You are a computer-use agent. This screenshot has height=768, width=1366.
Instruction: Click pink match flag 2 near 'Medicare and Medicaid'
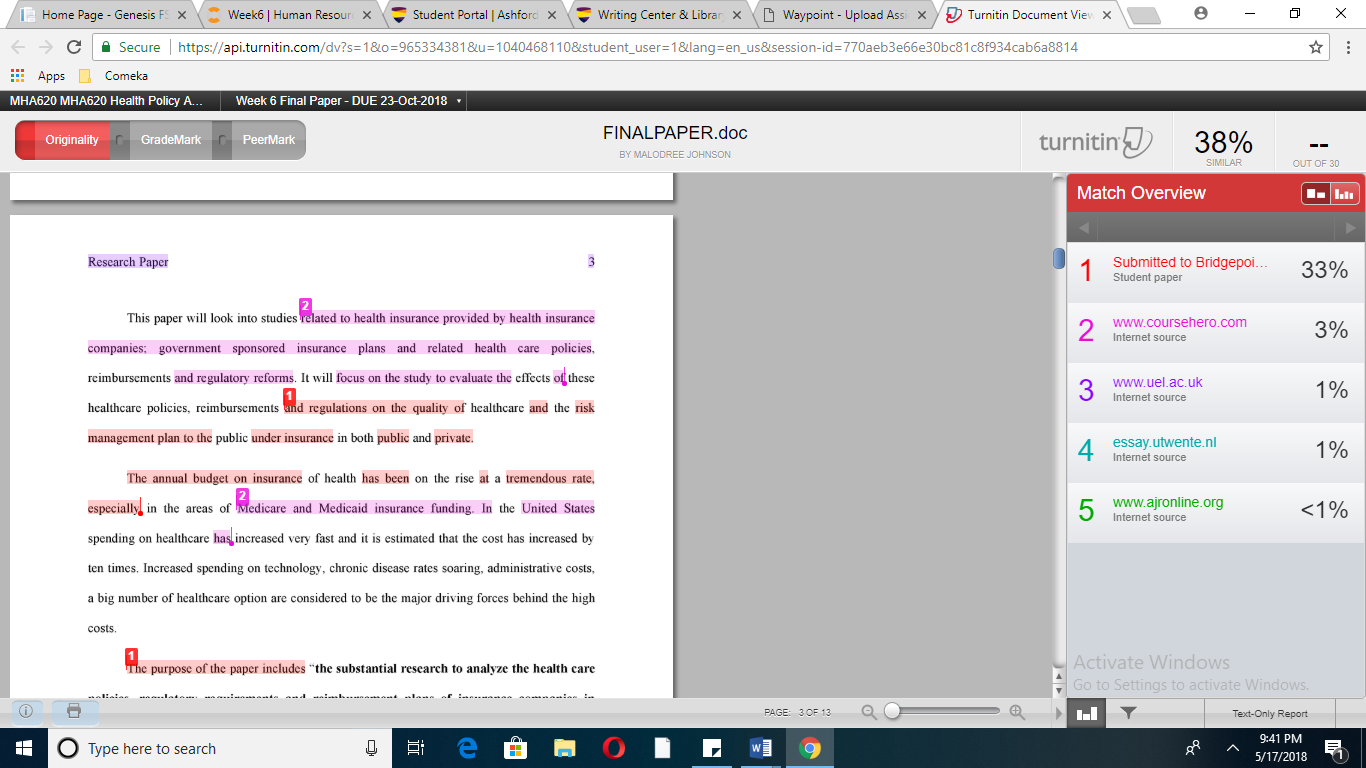click(242, 496)
